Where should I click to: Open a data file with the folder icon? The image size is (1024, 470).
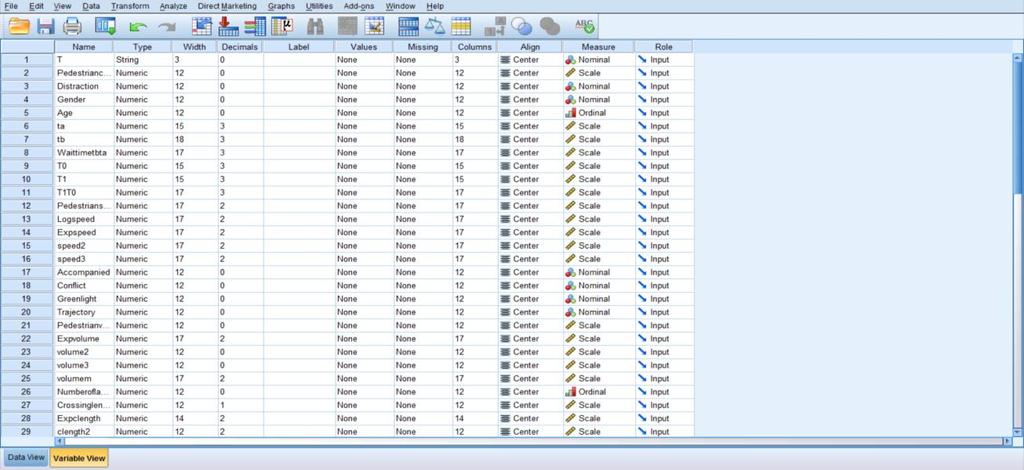pyautogui.click(x=20, y=26)
